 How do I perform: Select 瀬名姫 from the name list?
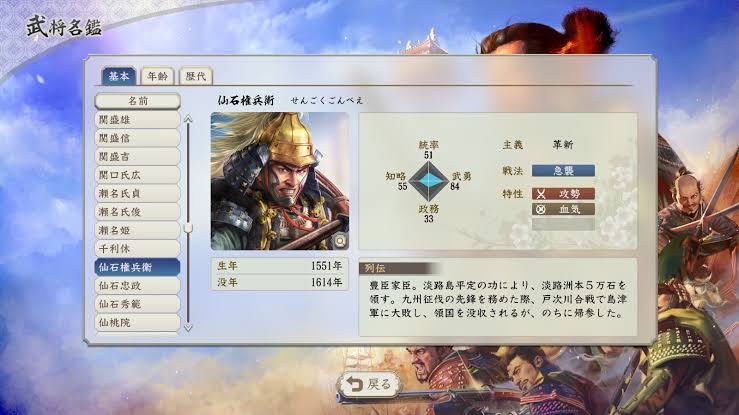point(138,230)
